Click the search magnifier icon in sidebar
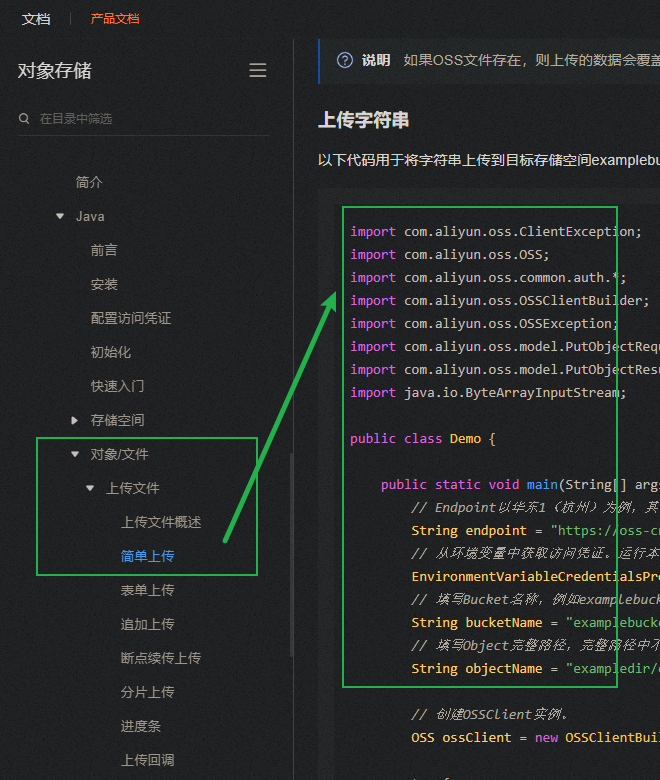This screenshot has width=660, height=780. (x=24, y=118)
